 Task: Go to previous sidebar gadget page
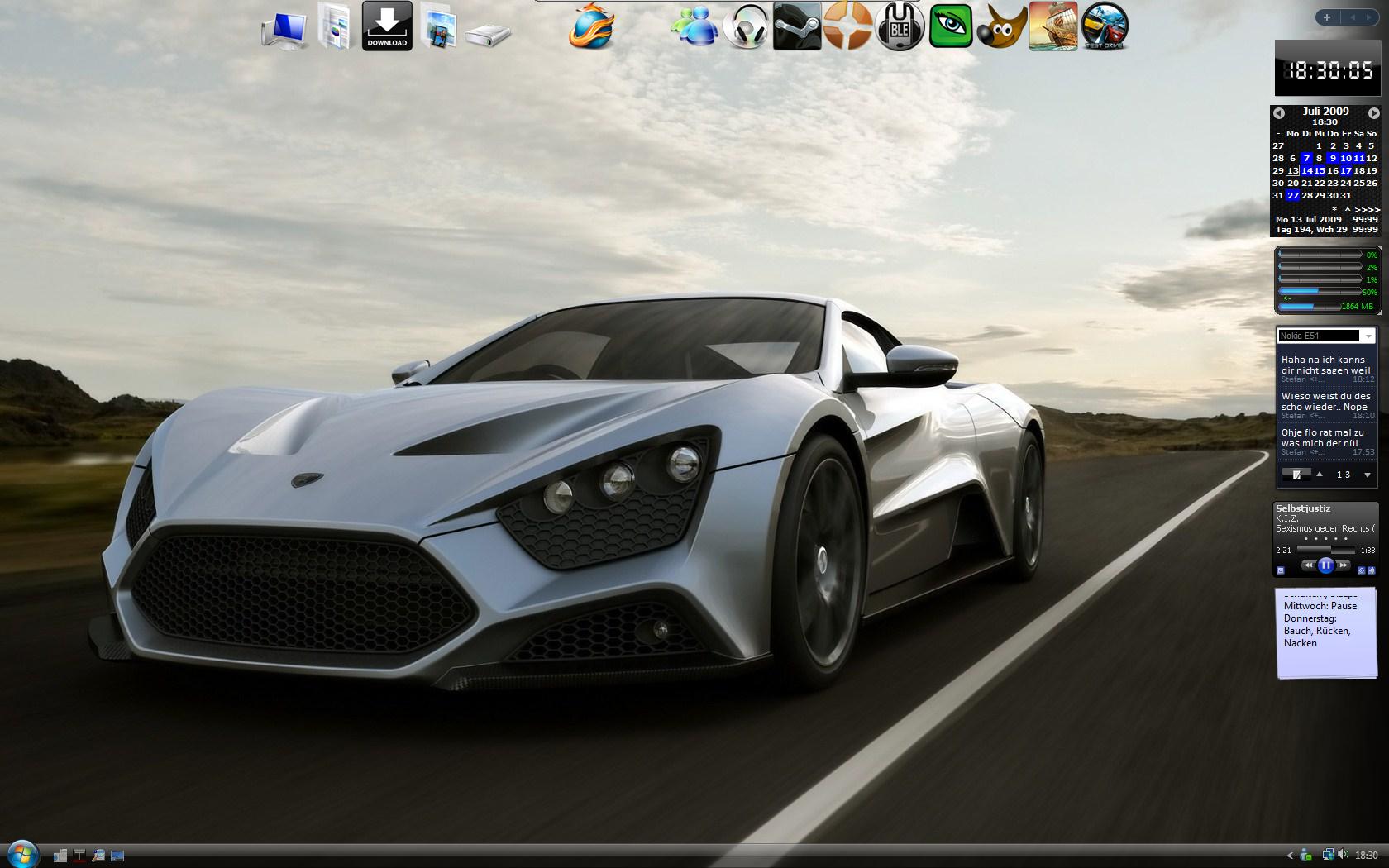point(1353,17)
